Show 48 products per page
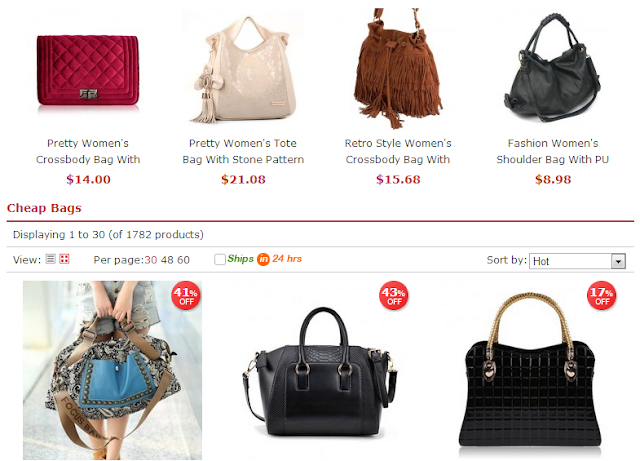The width and height of the screenshot is (640, 461). coord(167,260)
